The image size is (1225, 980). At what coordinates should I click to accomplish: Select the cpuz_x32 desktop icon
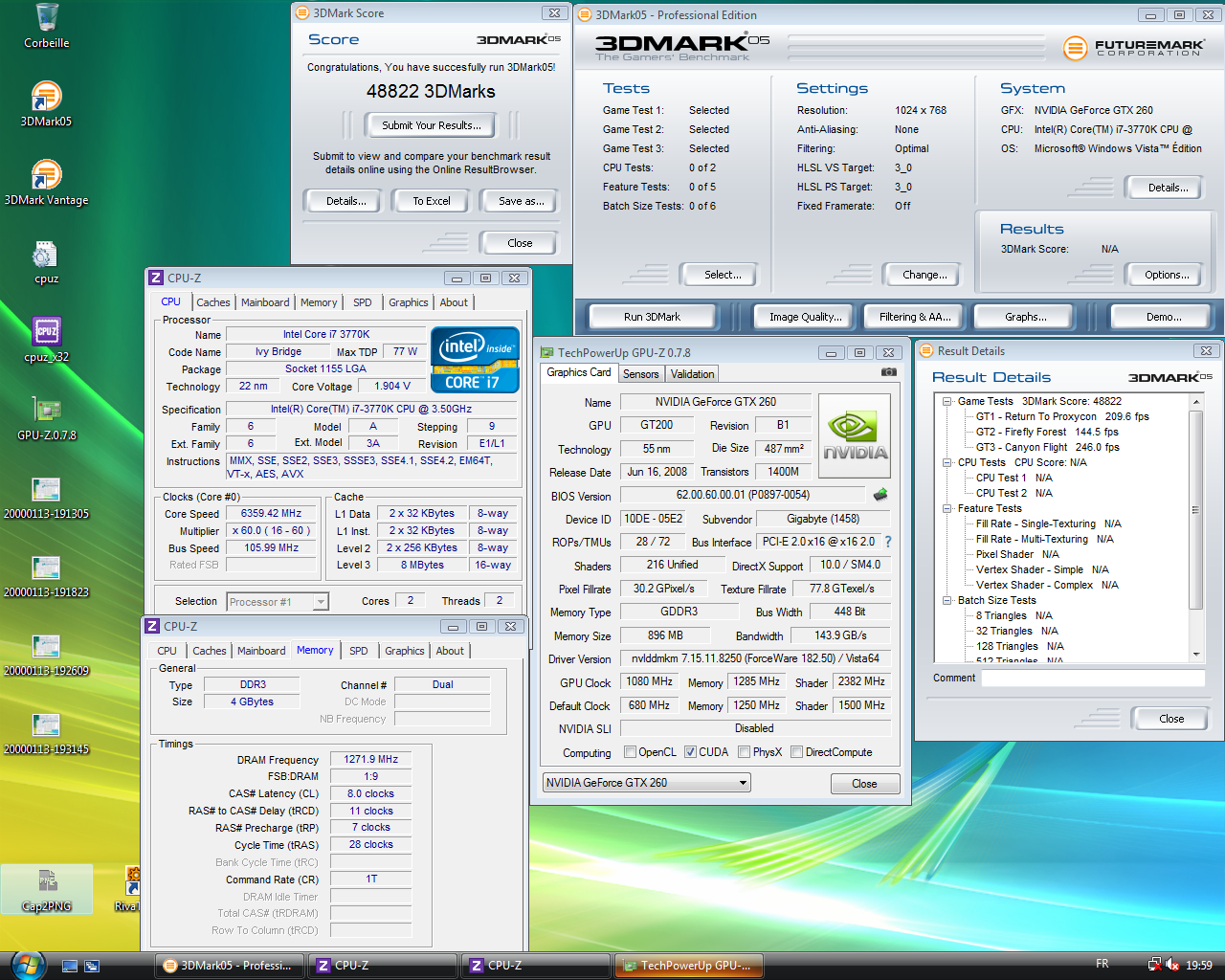coord(46,340)
